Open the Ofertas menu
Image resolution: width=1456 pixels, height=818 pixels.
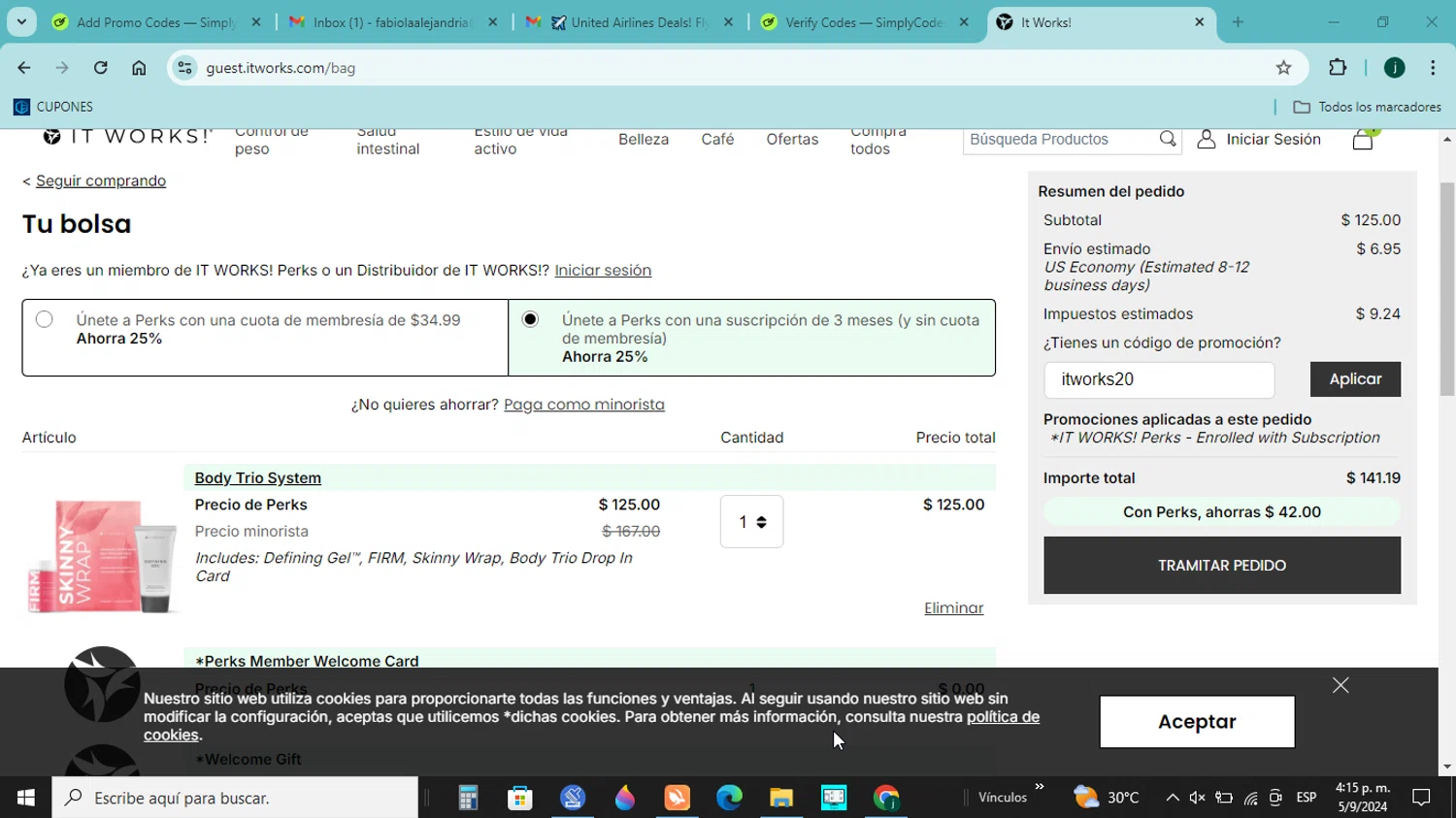coord(792,140)
